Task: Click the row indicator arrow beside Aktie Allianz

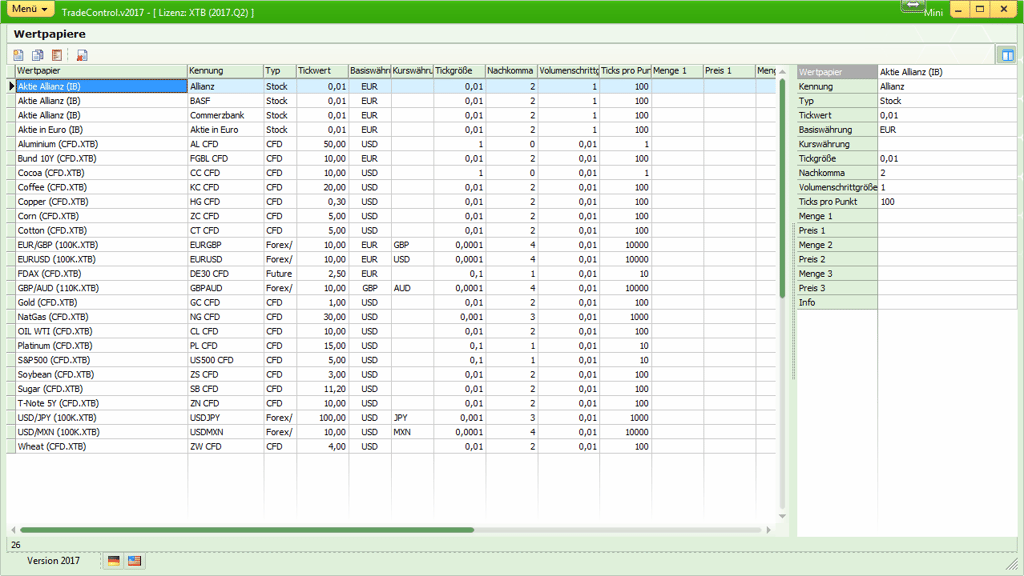Action: click(11, 86)
